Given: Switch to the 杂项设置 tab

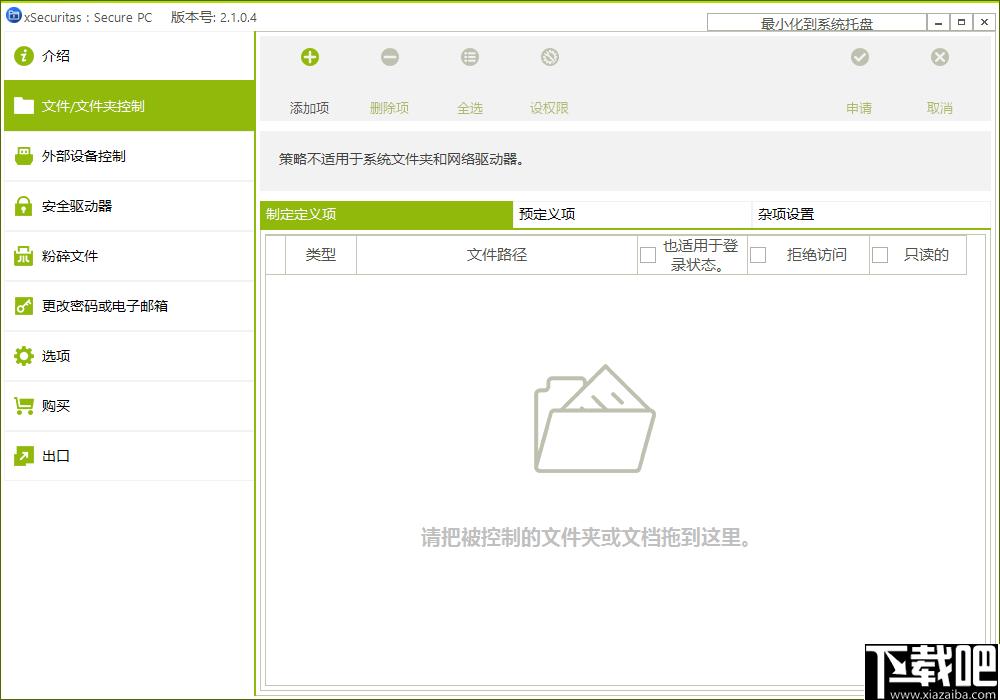Looking at the screenshot, I should pos(871,215).
